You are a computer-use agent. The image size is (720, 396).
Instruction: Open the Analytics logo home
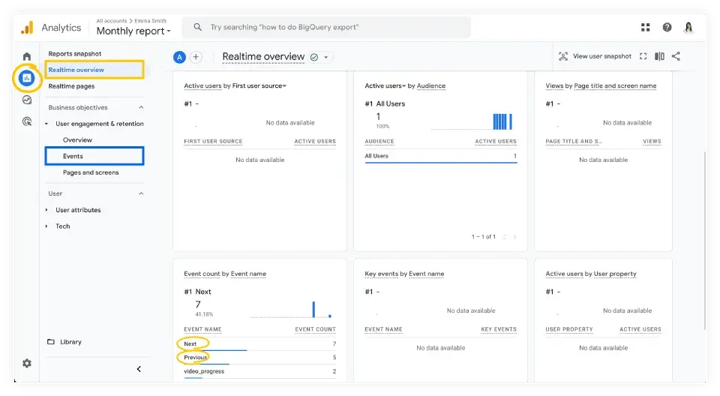point(27,28)
